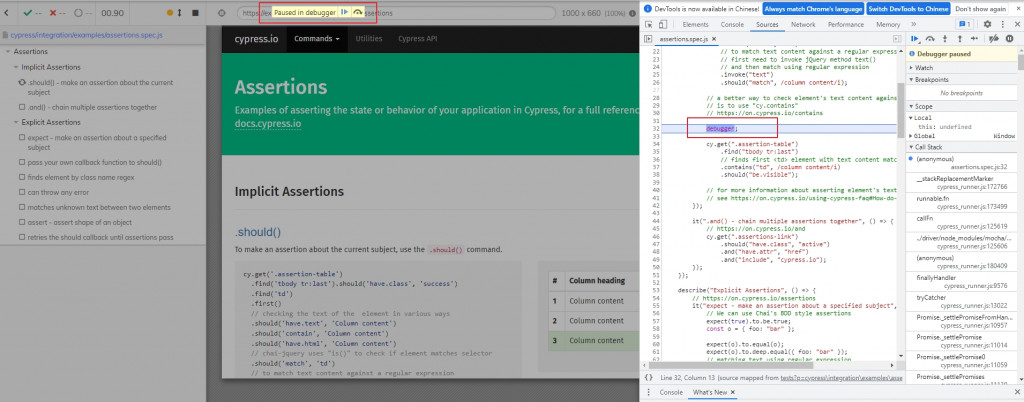1024x402 pixels.
Task: Toggle device toolbar in DevTools
Action: [663, 25]
